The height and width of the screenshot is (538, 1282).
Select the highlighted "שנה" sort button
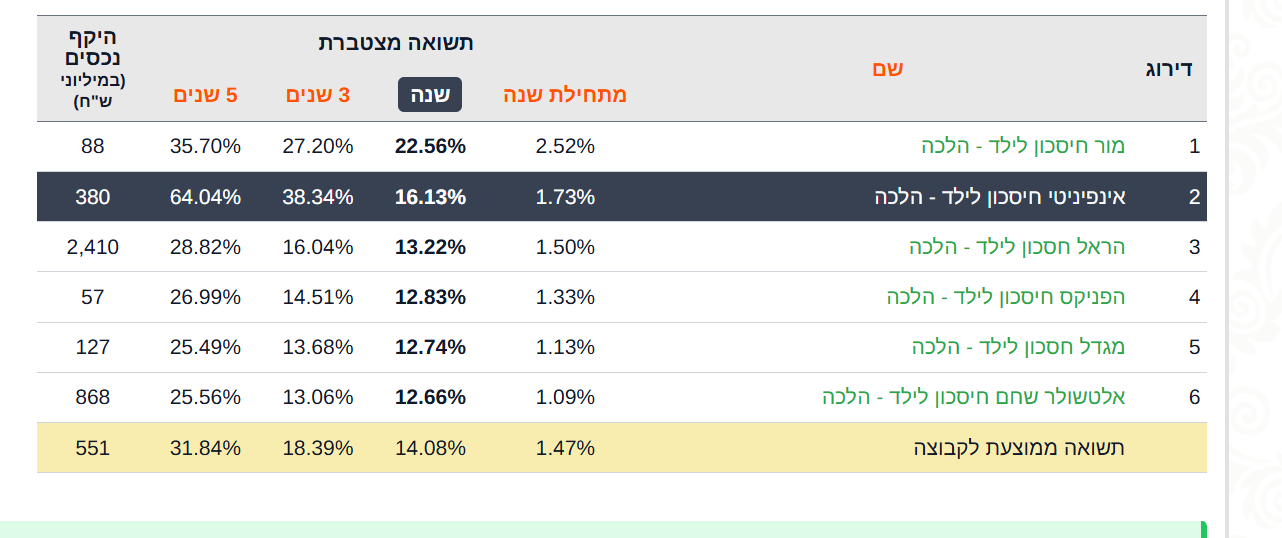click(430, 95)
